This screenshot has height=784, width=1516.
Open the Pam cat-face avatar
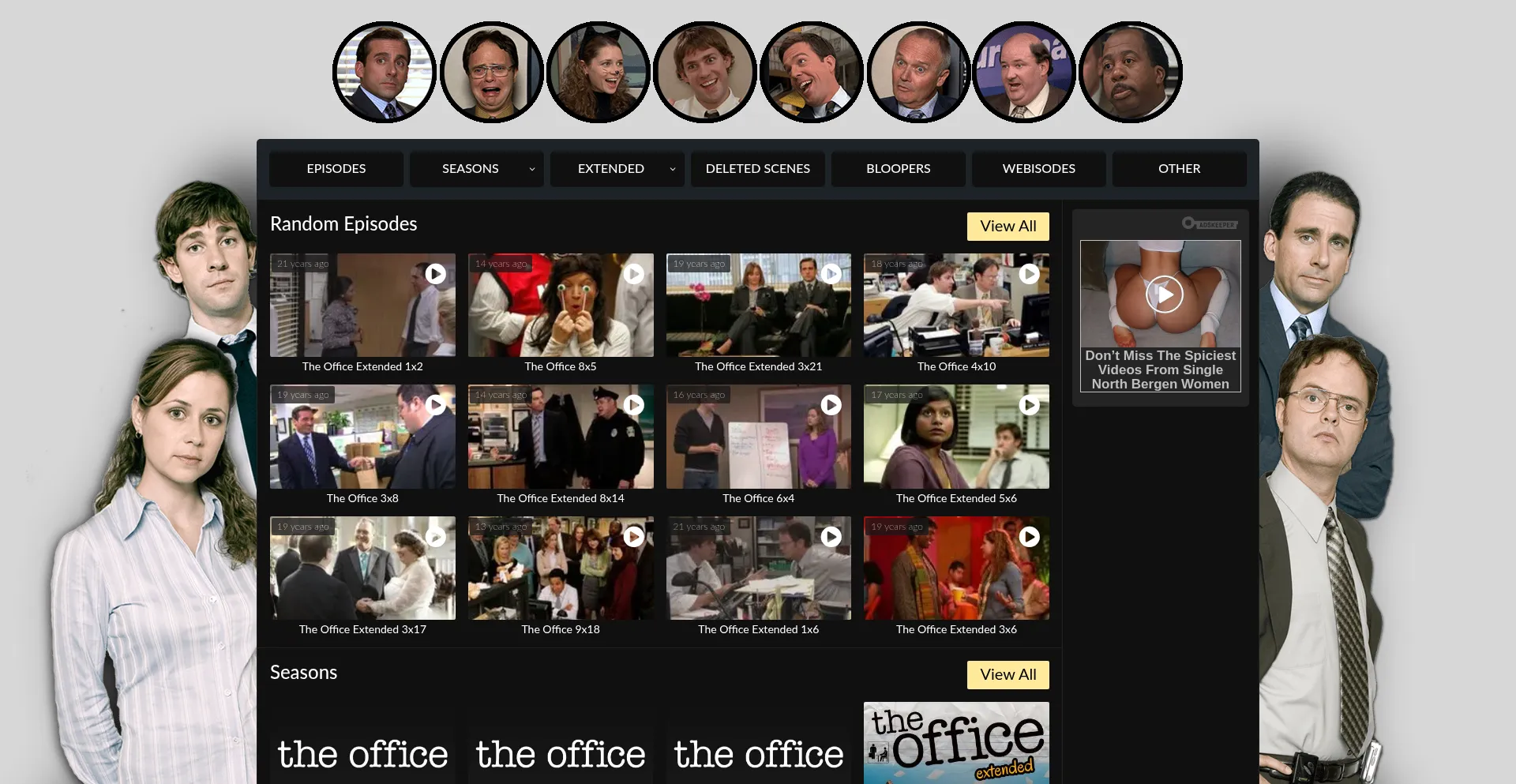point(599,71)
